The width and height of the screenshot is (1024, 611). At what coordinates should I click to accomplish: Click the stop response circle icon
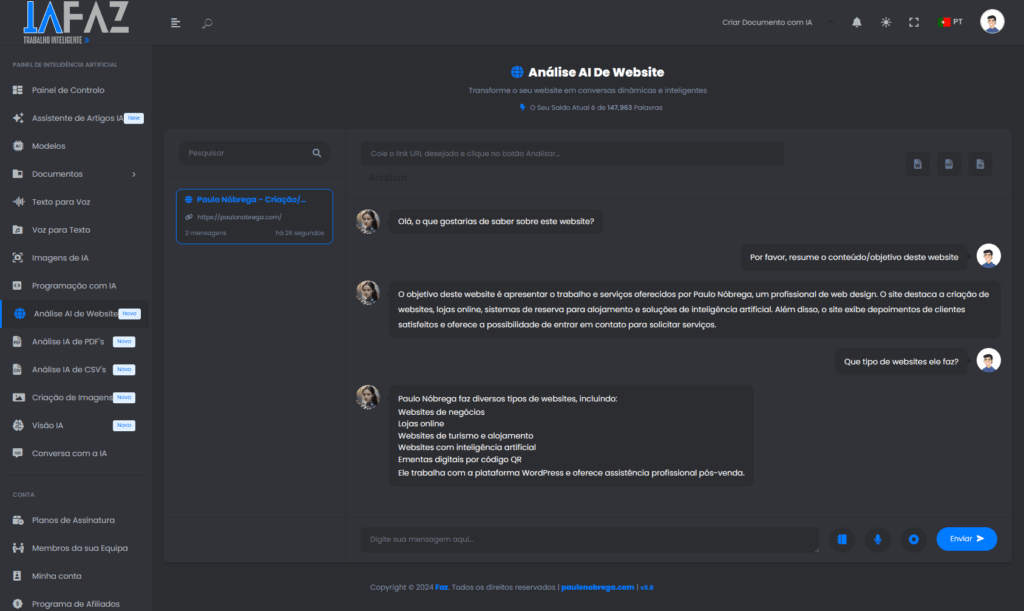click(913, 539)
